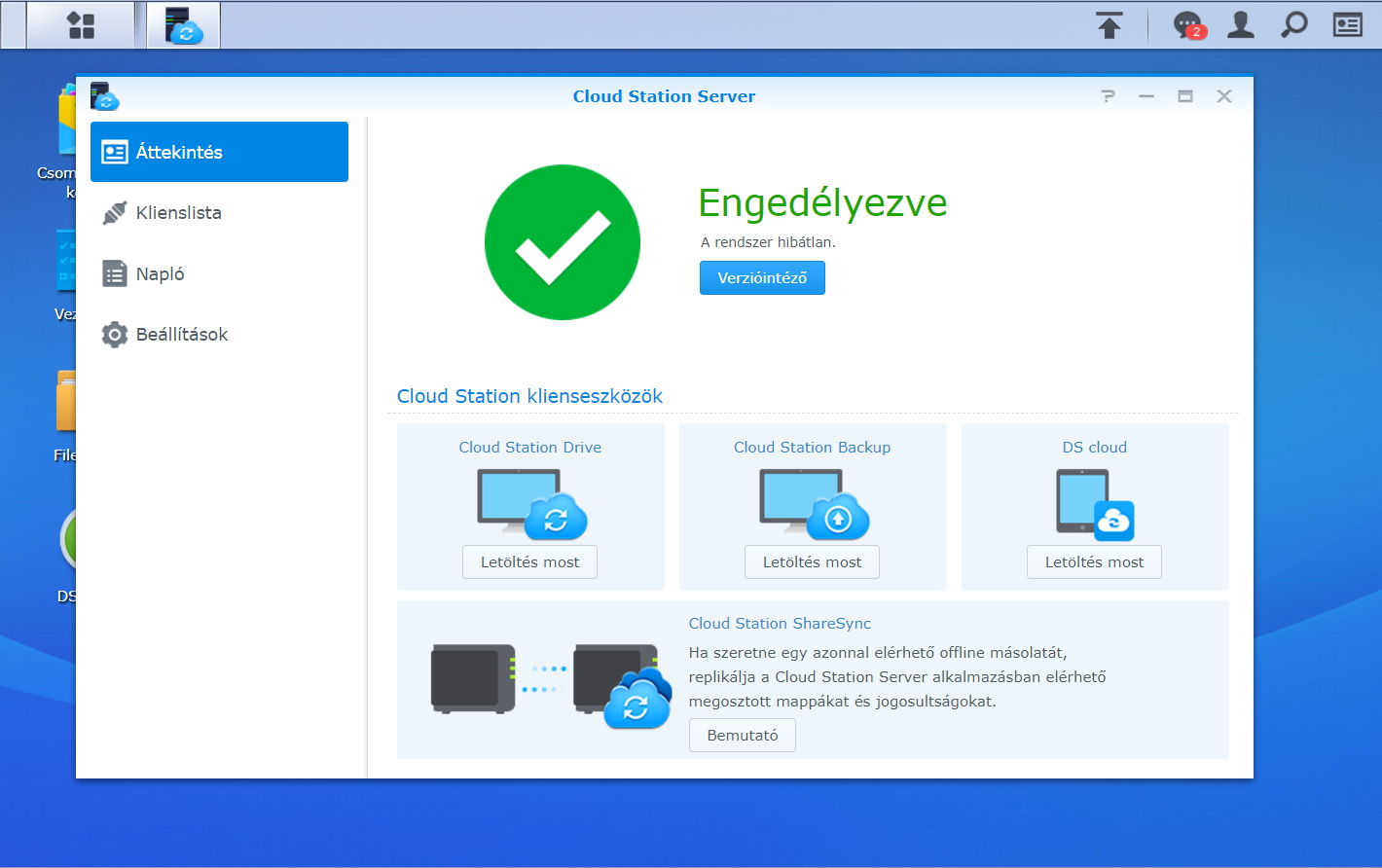Open the user account options icon
The image size is (1382, 868).
pyautogui.click(x=1240, y=25)
